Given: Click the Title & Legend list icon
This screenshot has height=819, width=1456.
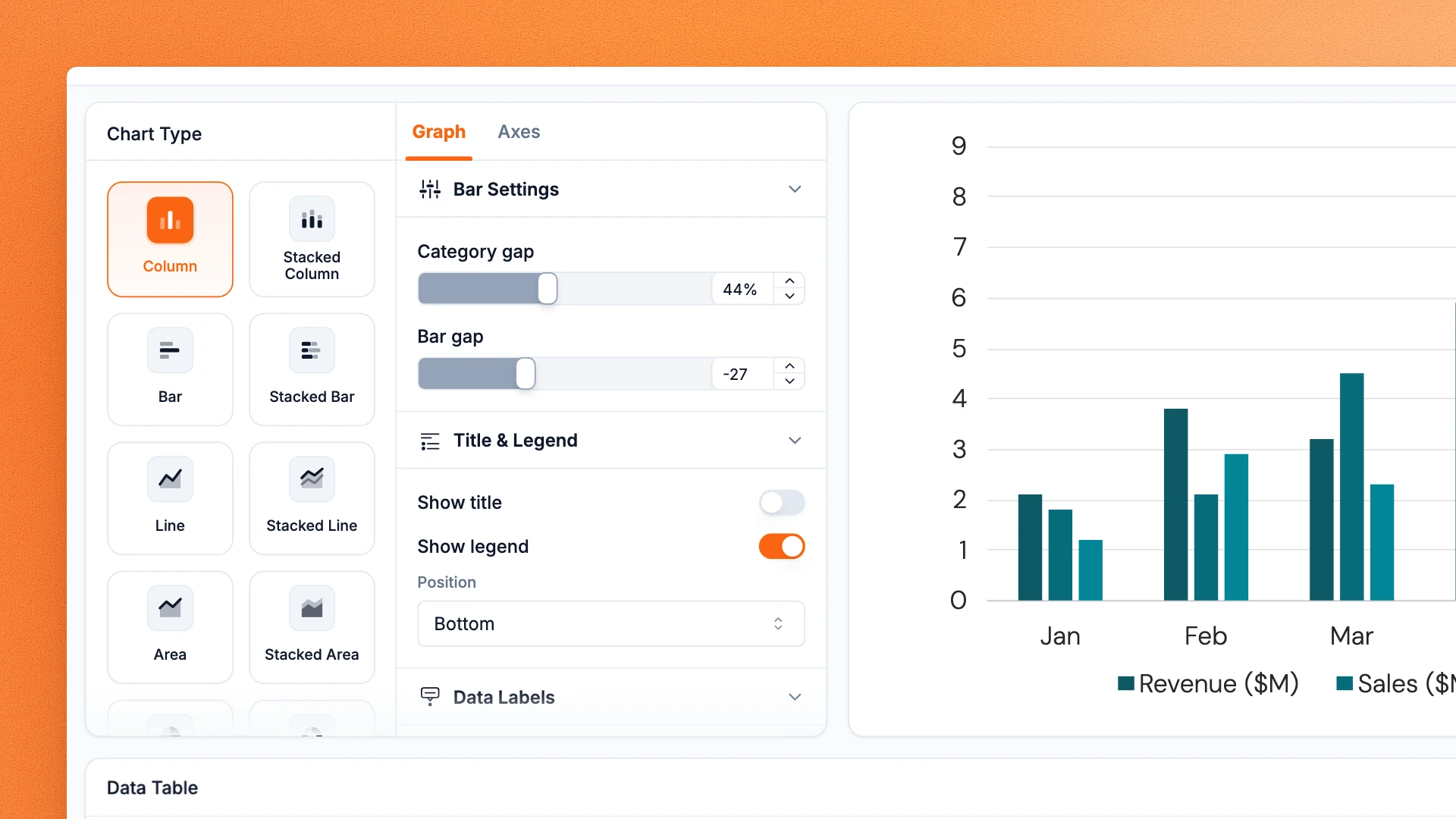Looking at the screenshot, I should click(x=430, y=441).
